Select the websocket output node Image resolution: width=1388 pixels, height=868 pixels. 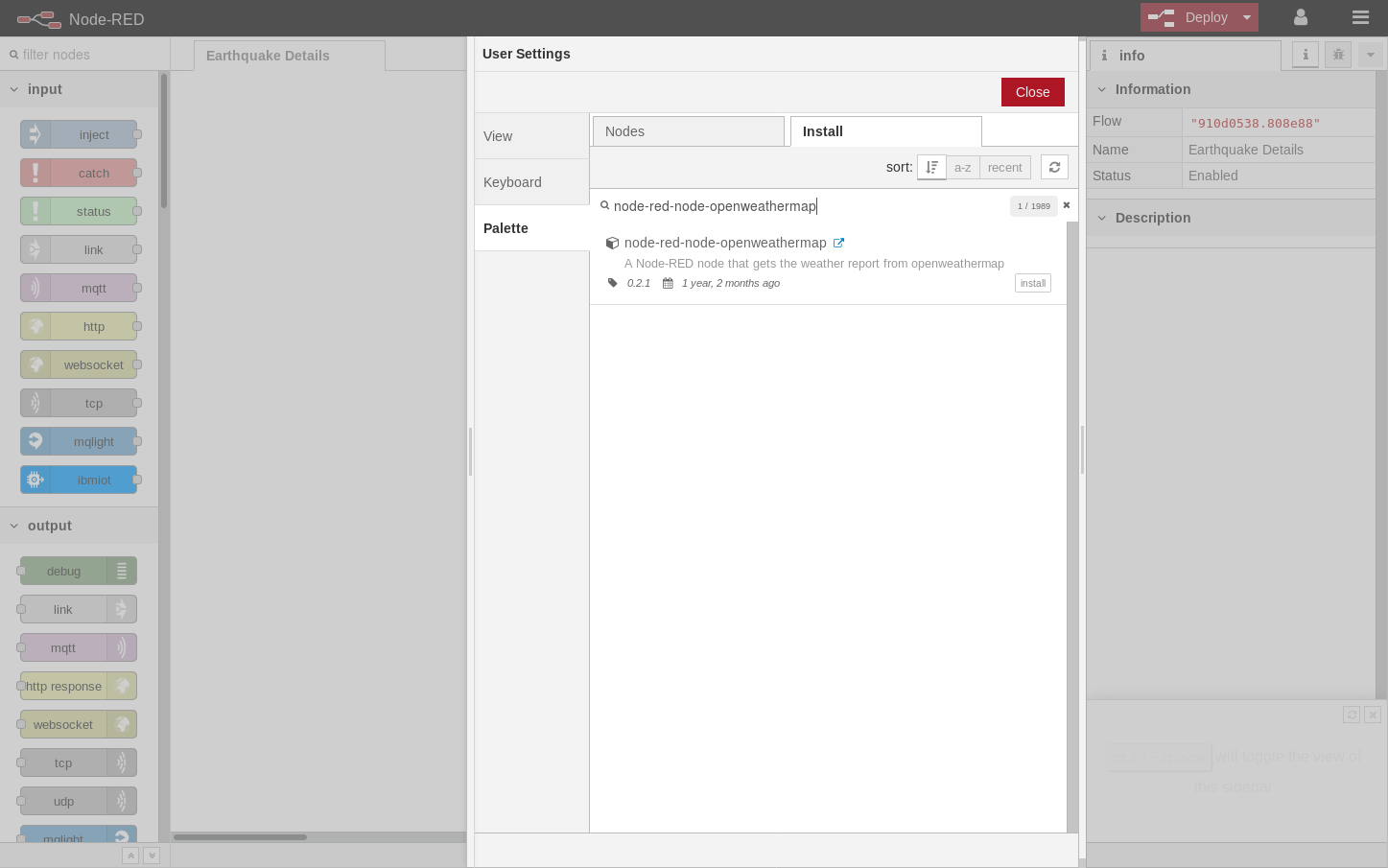pyautogui.click(x=79, y=724)
